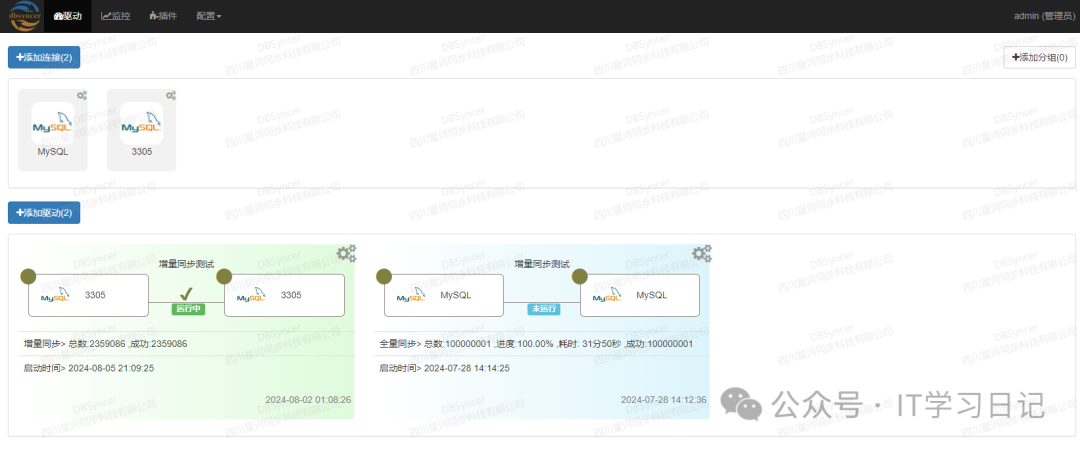1080x449 pixels.
Task: Expand the 配置 dropdown menu
Action: coord(209,16)
